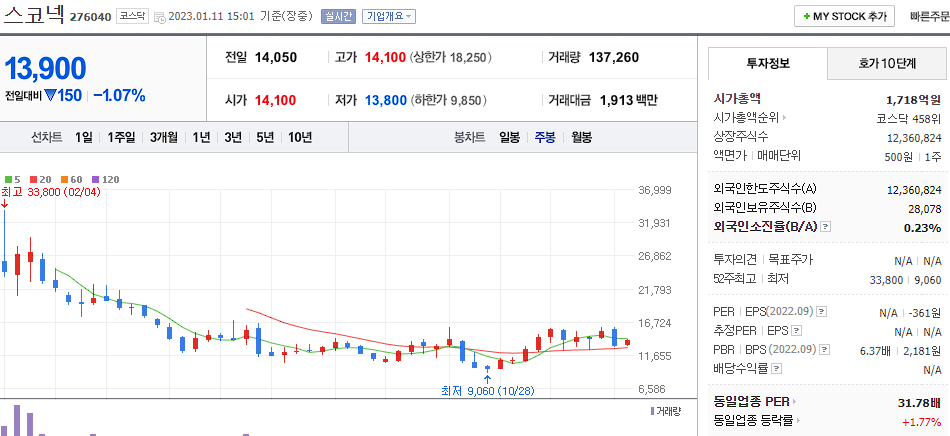This screenshot has height=436, width=950.
Task: Click the 거래량 volume legend label
Action: tap(669, 411)
